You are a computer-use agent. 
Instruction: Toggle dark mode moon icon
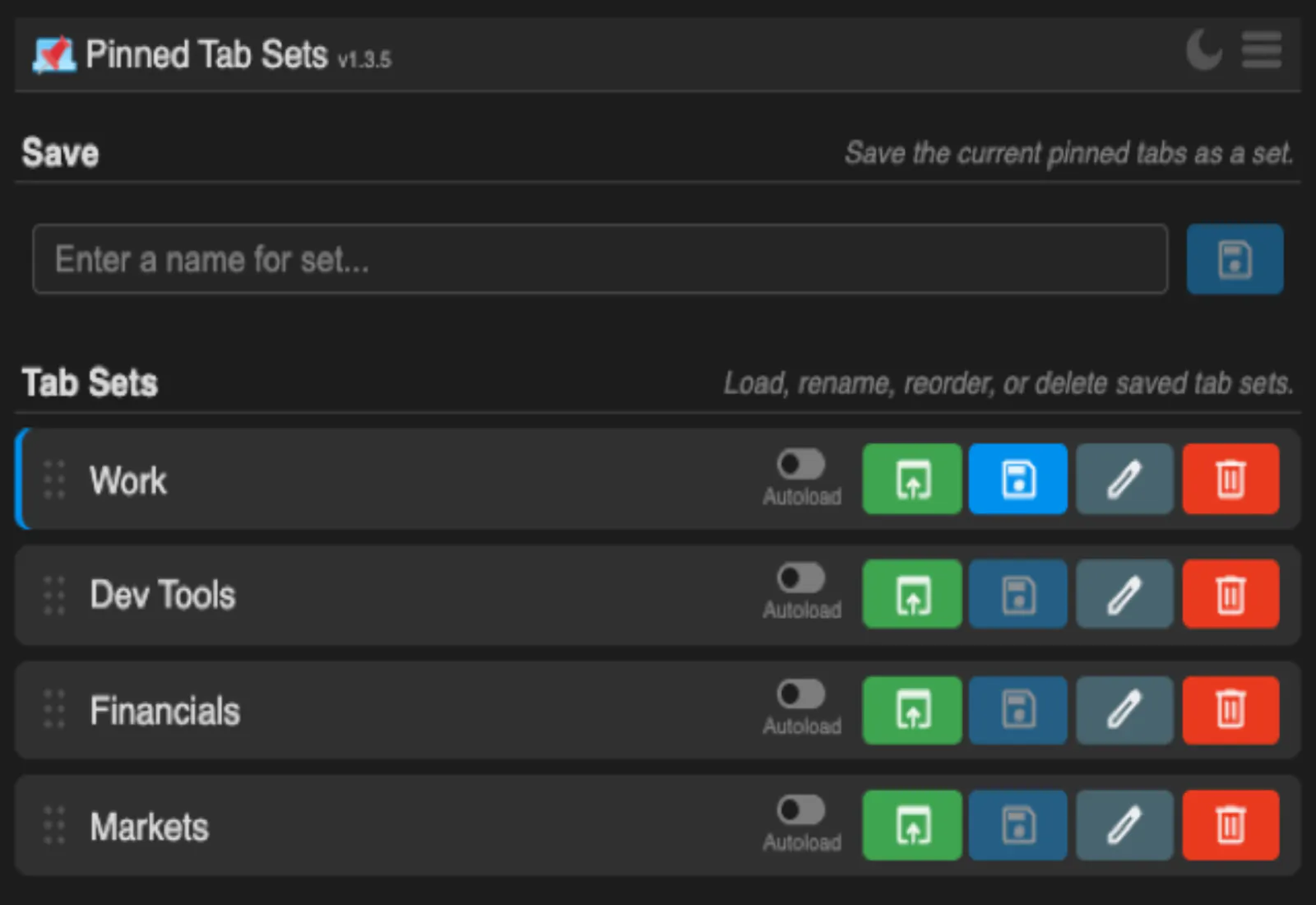(1203, 50)
